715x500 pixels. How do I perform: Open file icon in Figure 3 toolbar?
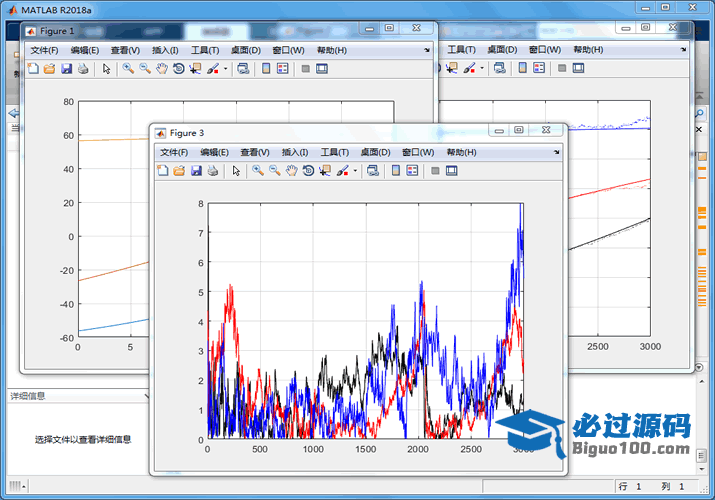pyautogui.click(x=179, y=171)
